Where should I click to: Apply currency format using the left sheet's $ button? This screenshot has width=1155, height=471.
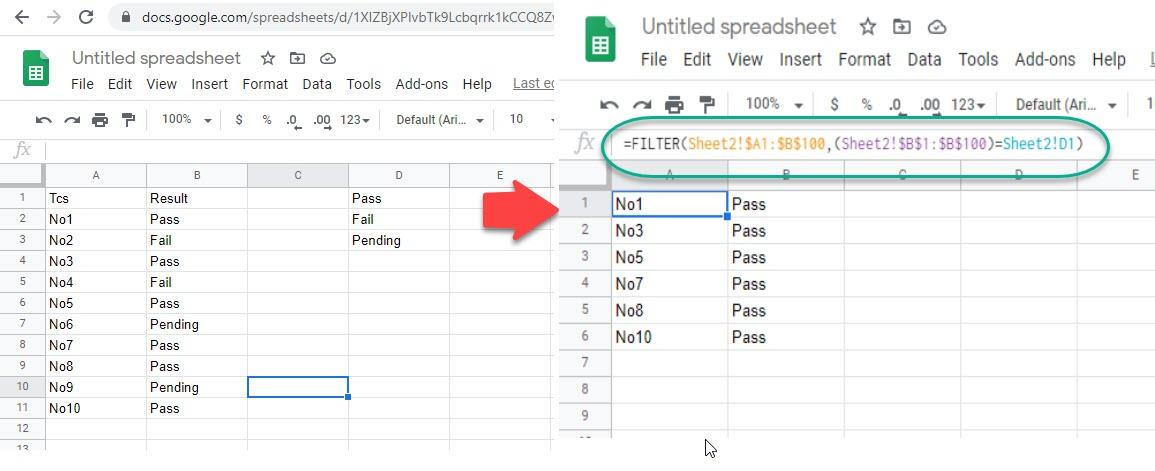point(239,120)
